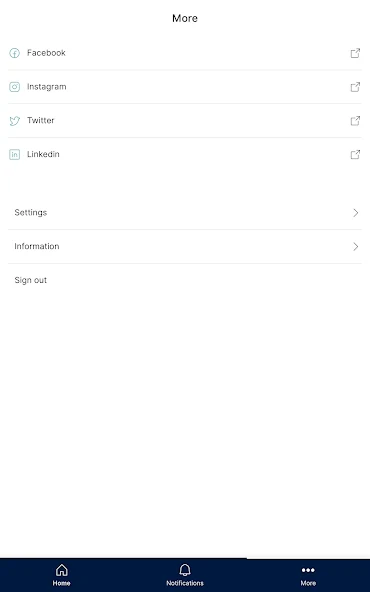The image size is (370, 592).
Task: Tap the three-dot More icon
Action: tap(308, 570)
